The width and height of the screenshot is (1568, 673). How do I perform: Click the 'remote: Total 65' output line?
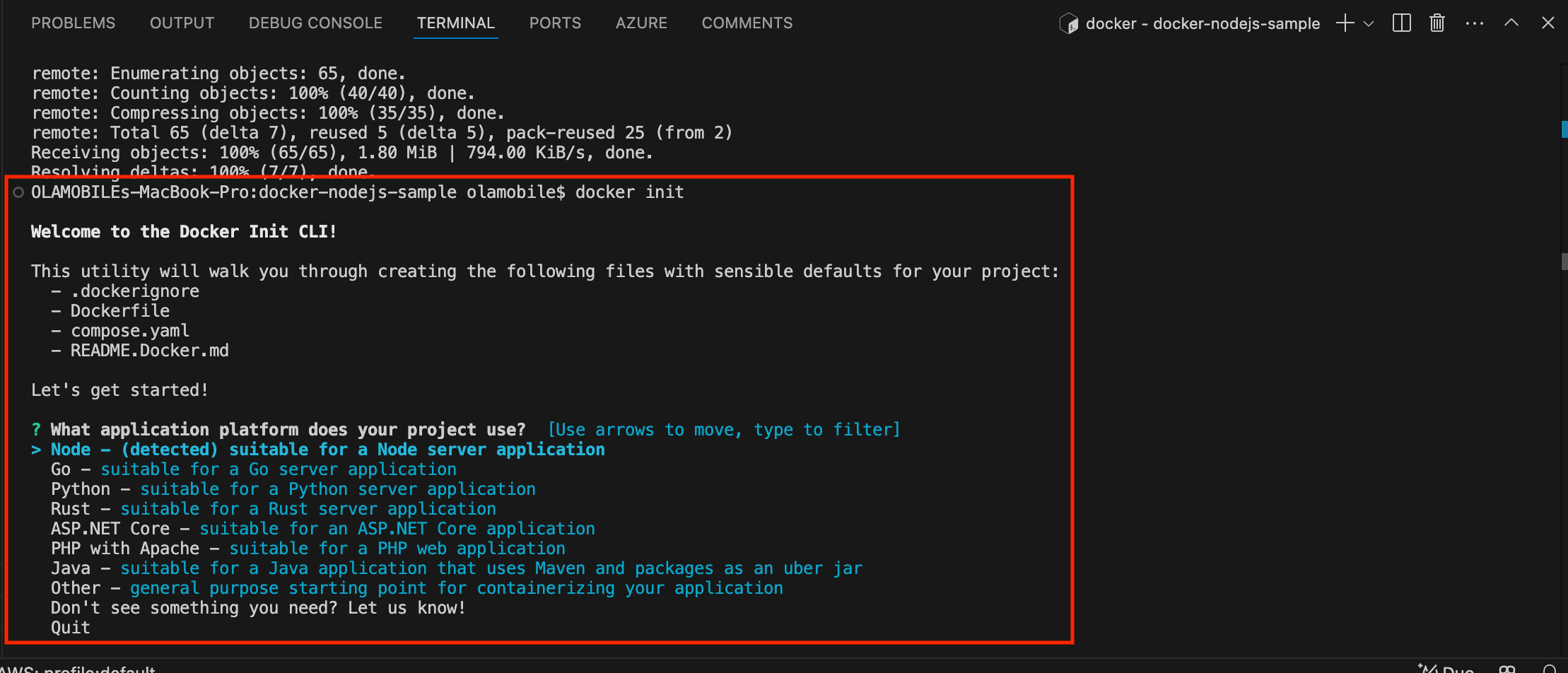click(382, 133)
